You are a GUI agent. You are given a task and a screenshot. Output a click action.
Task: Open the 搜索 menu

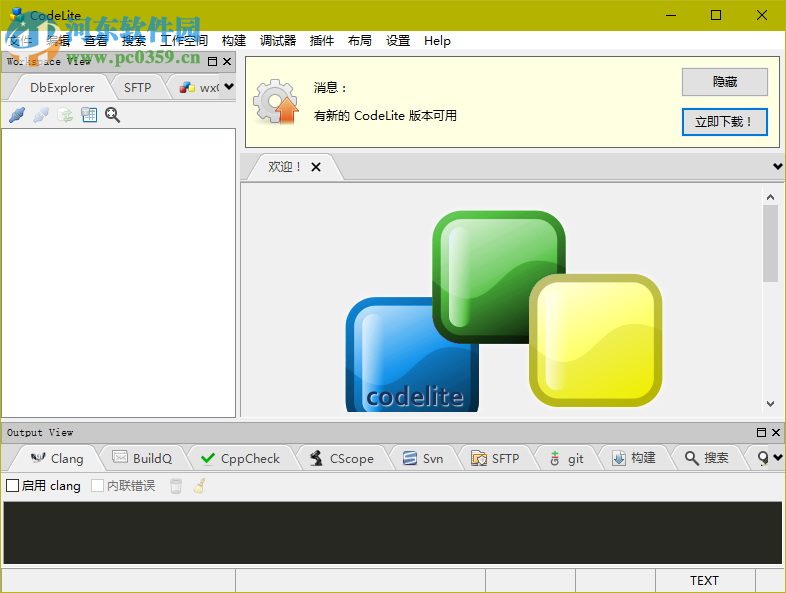[134, 41]
